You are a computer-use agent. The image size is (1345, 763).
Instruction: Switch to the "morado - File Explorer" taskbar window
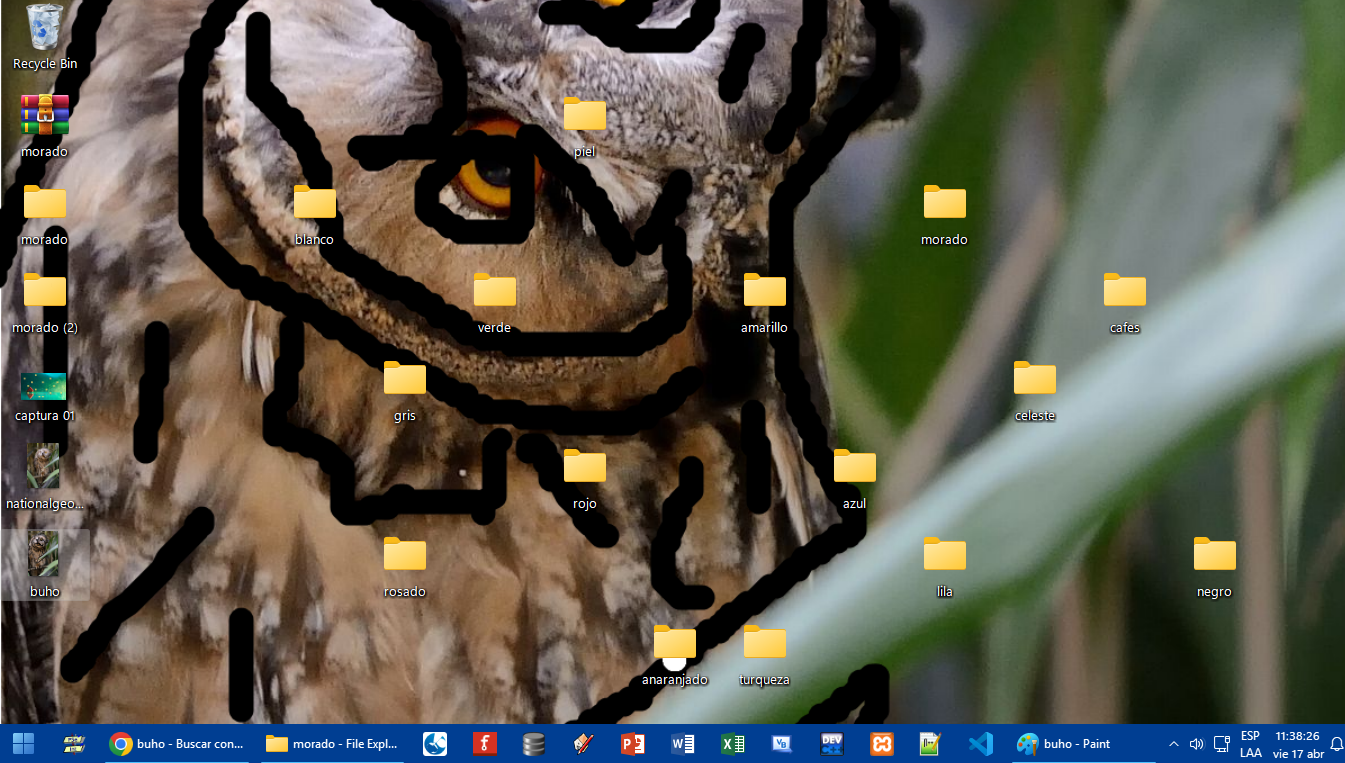[x=332, y=744]
